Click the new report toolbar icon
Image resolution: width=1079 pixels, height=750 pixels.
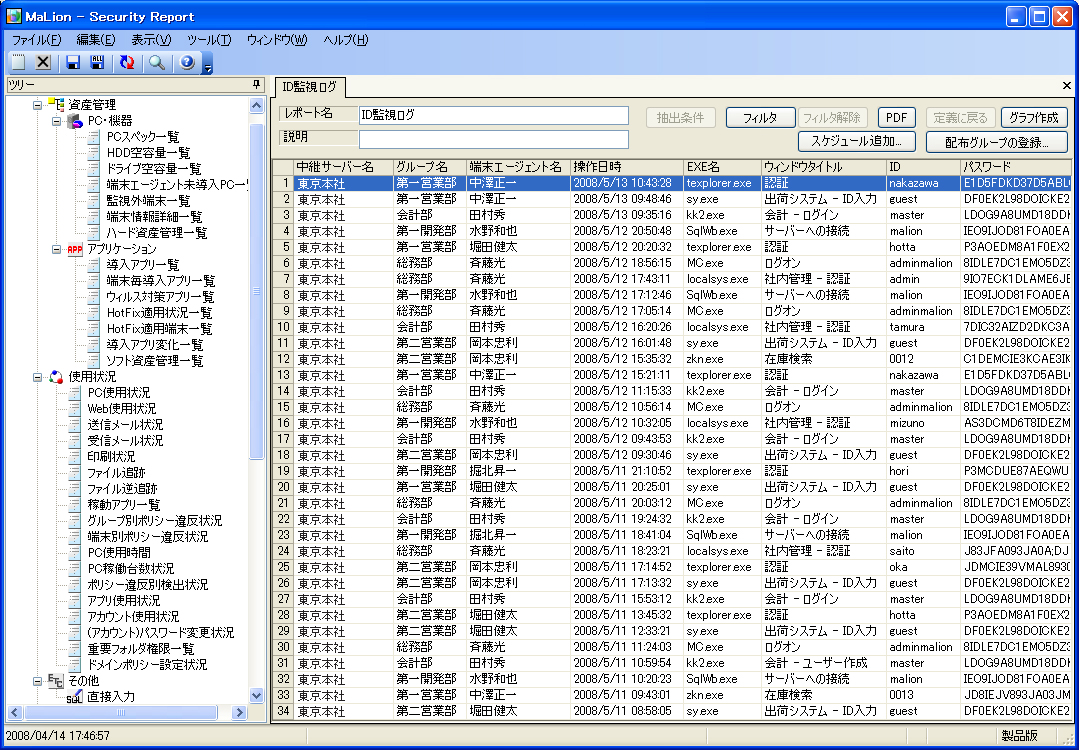coord(18,63)
